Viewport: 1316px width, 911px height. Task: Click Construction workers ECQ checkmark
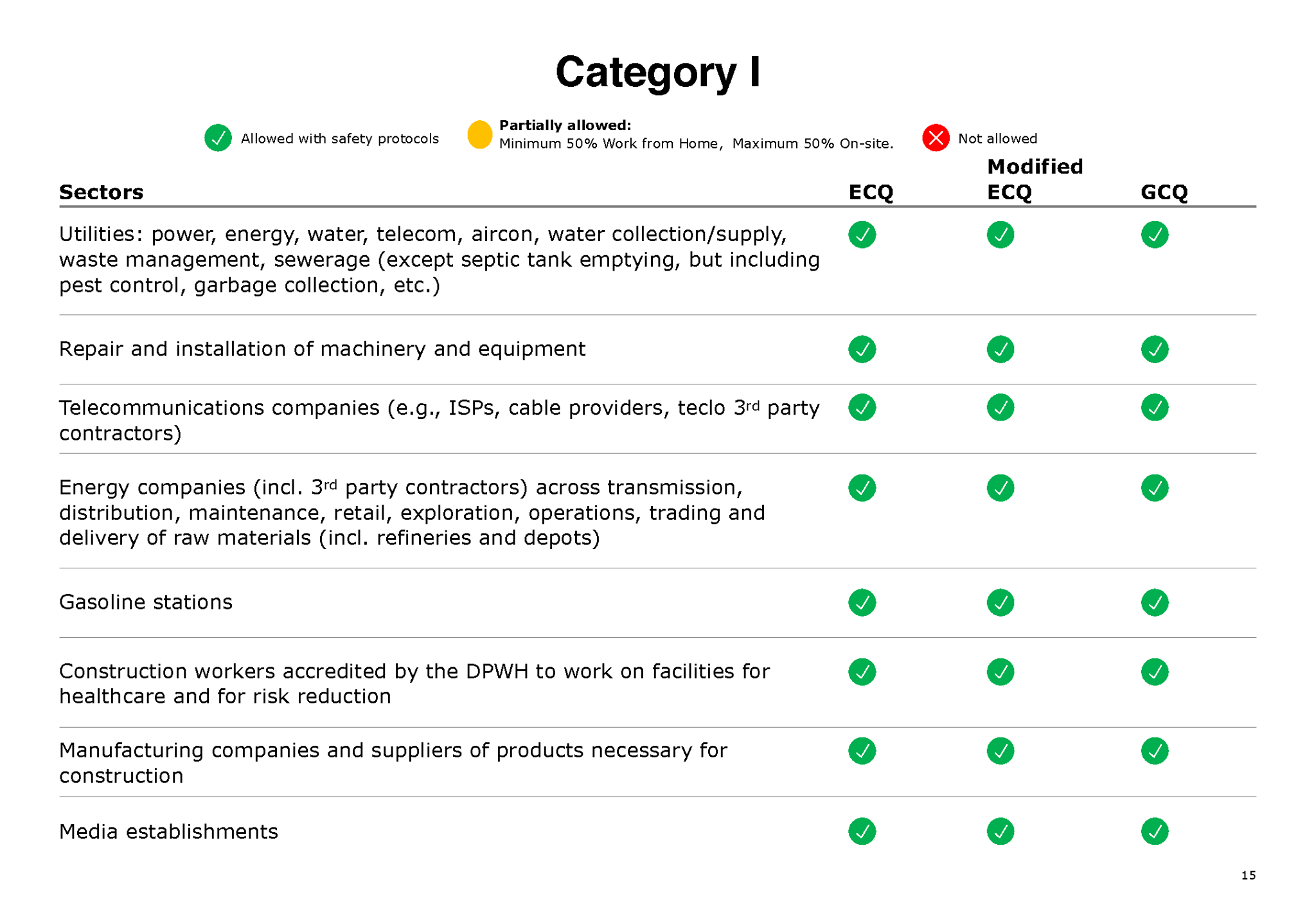click(x=862, y=672)
